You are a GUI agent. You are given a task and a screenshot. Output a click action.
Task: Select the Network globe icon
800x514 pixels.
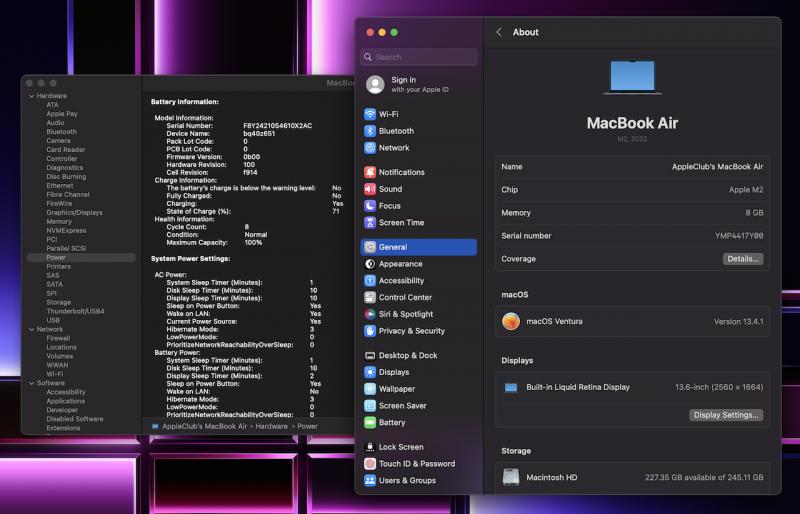(370, 148)
